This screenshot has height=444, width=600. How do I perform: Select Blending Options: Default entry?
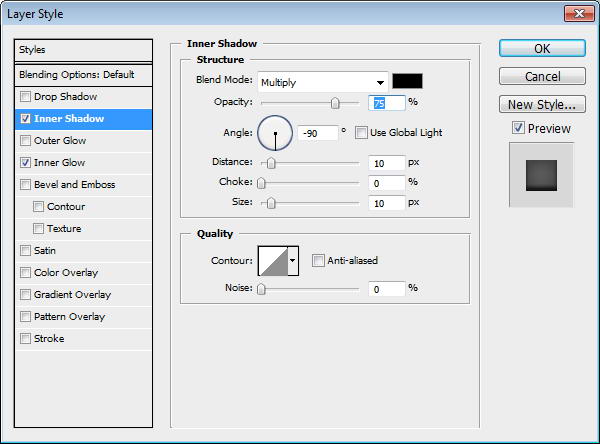pyautogui.click(x=83, y=75)
